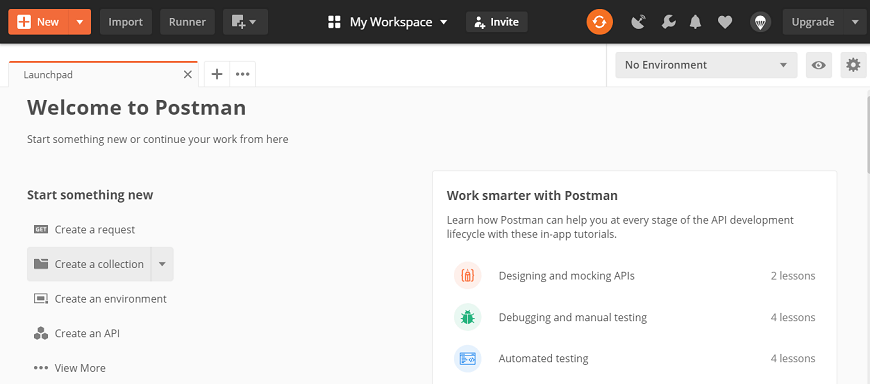870x384 pixels.
Task: Open the satellite capture requests icon
Action: click(639, 22)
